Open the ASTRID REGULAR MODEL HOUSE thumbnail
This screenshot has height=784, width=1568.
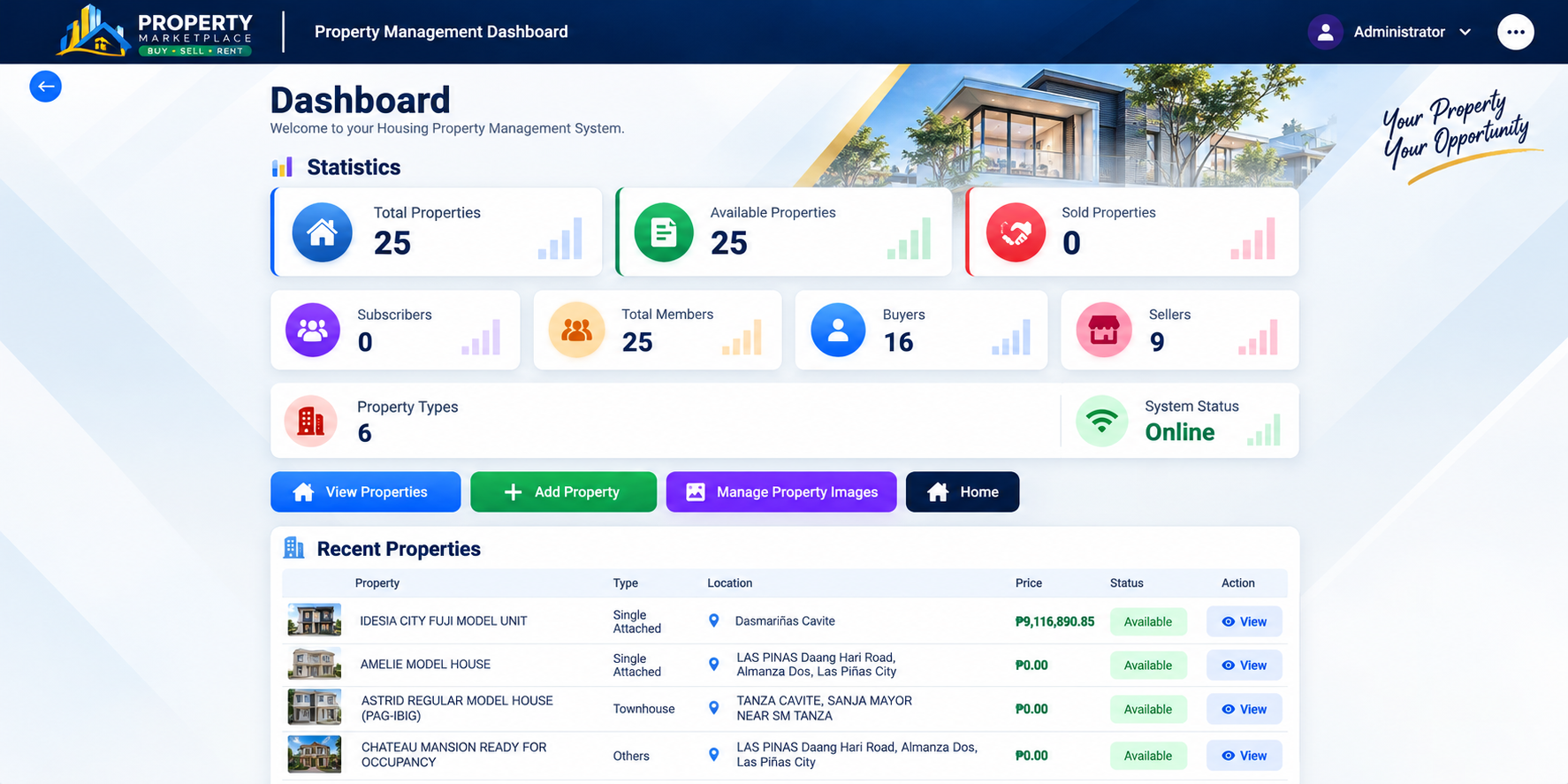click(314, 707)
